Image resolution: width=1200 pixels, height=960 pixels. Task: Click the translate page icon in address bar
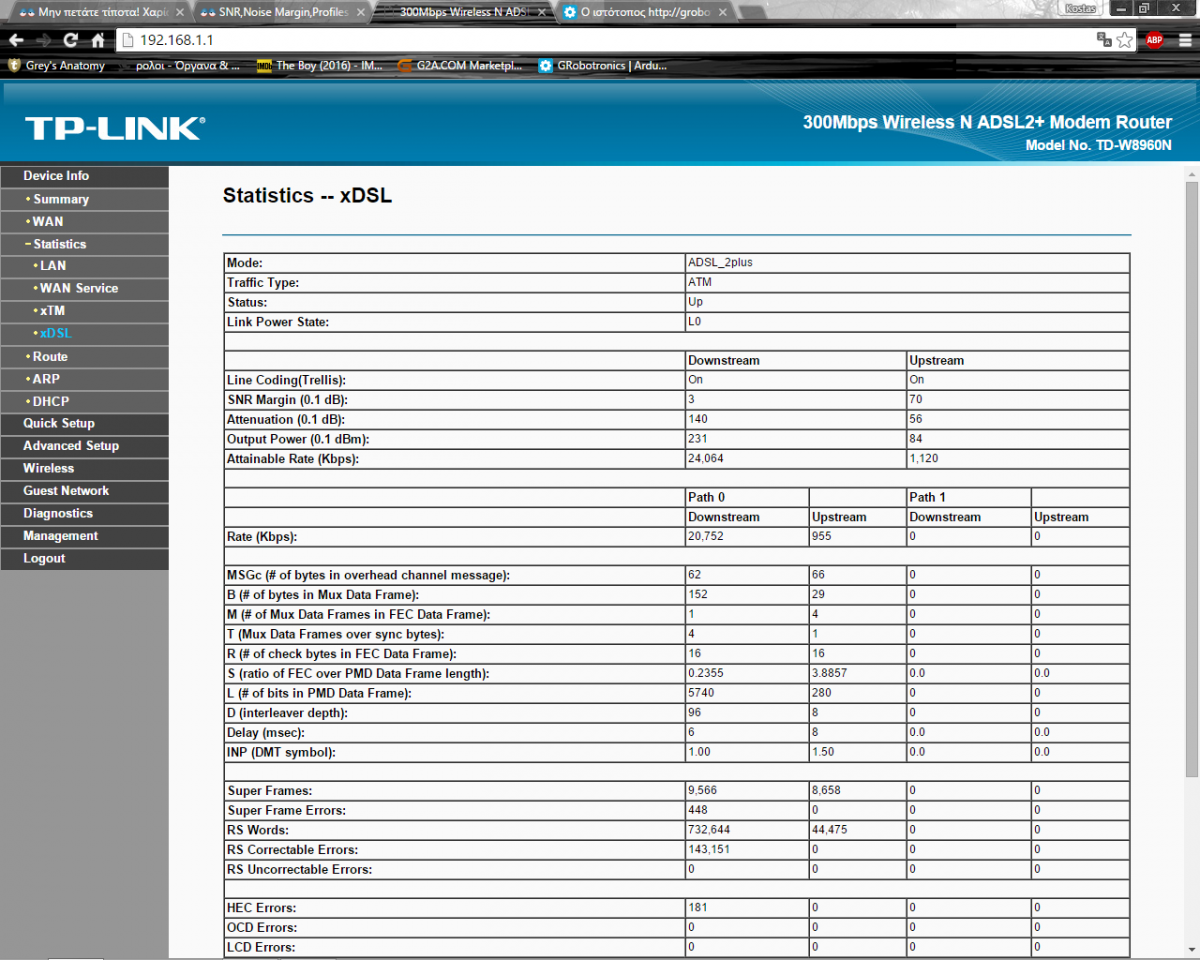point(1104,40)
